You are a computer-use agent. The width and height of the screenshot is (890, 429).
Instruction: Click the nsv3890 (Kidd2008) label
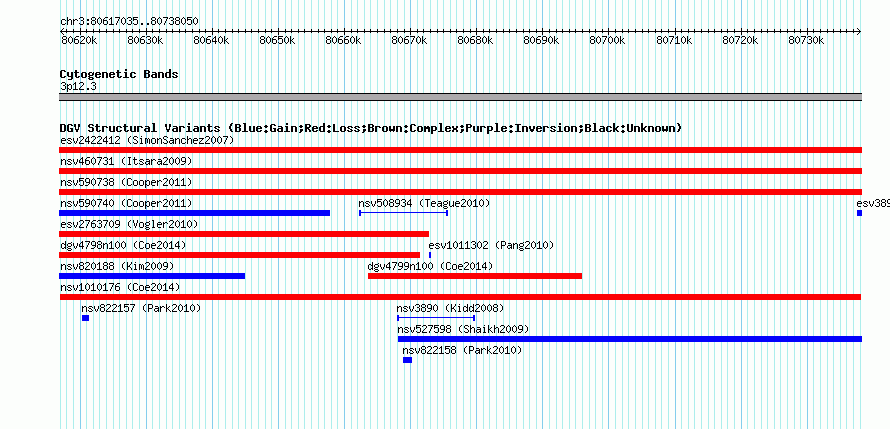click(x=450, y=308)
